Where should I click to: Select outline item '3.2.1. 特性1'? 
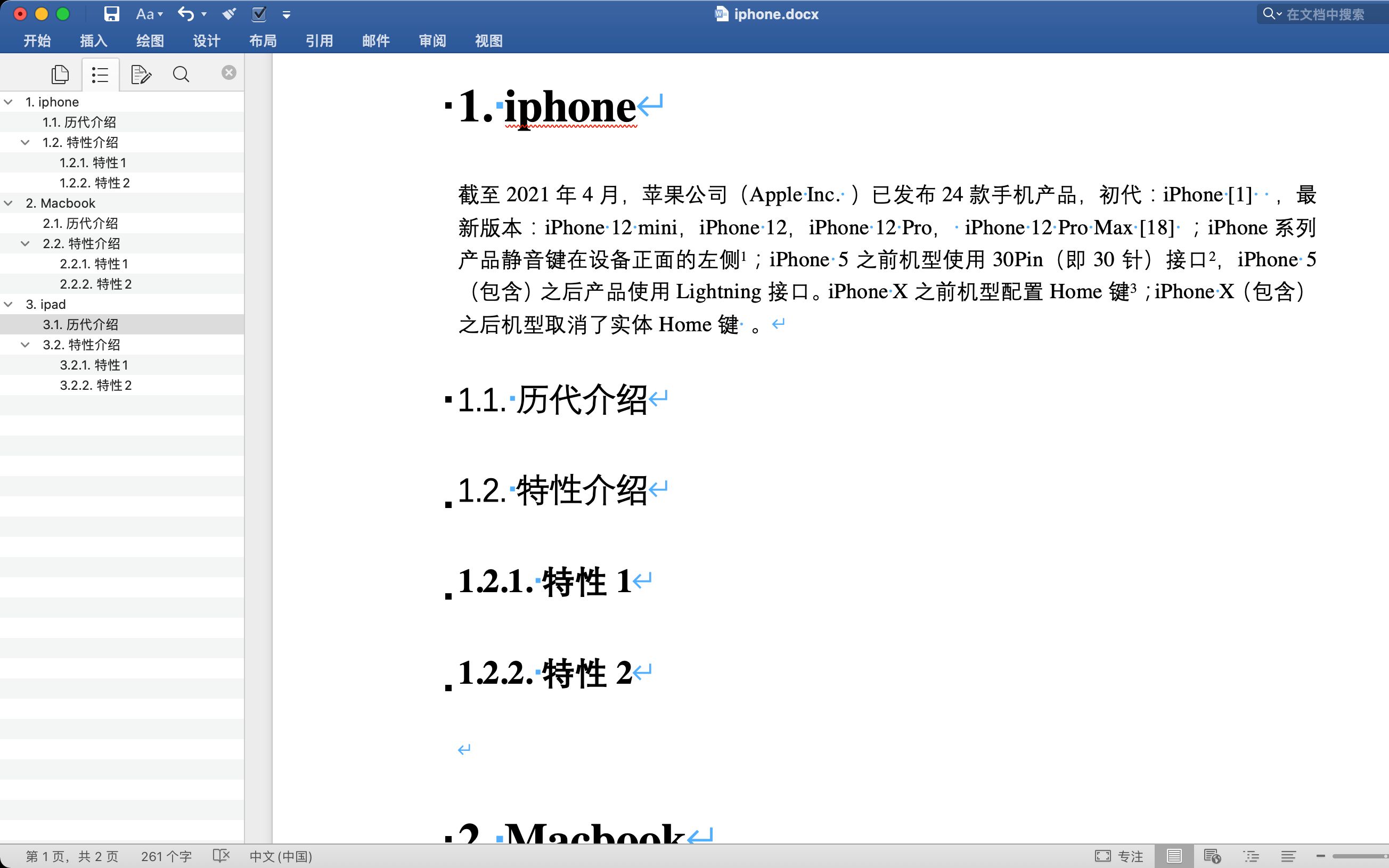(94, 365)
